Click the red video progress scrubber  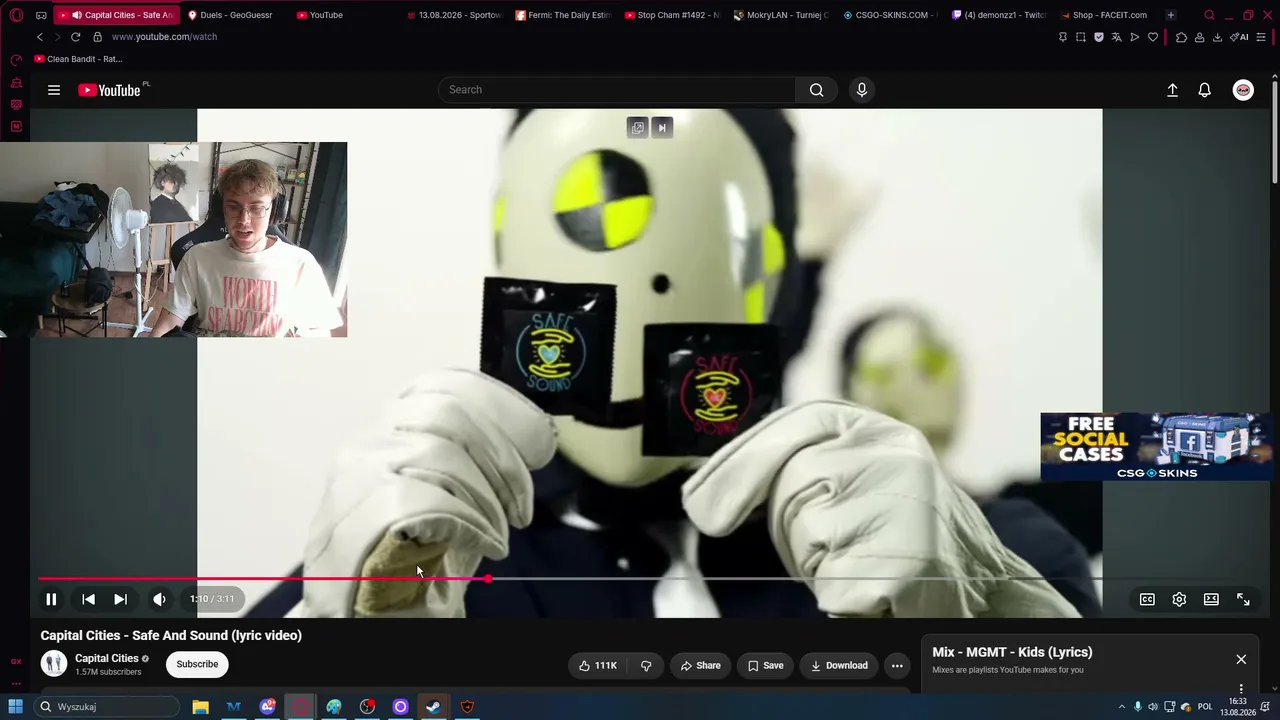(488, 579)
